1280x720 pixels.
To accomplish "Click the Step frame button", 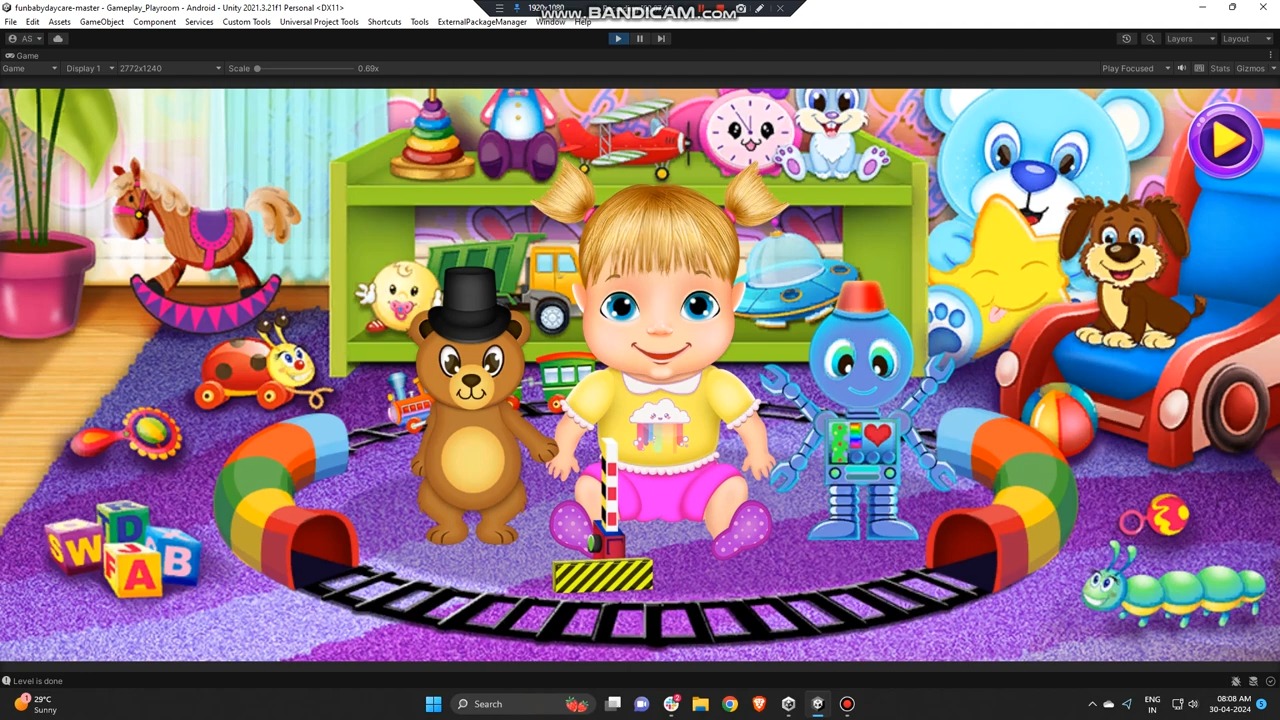I will coord(661,39).
